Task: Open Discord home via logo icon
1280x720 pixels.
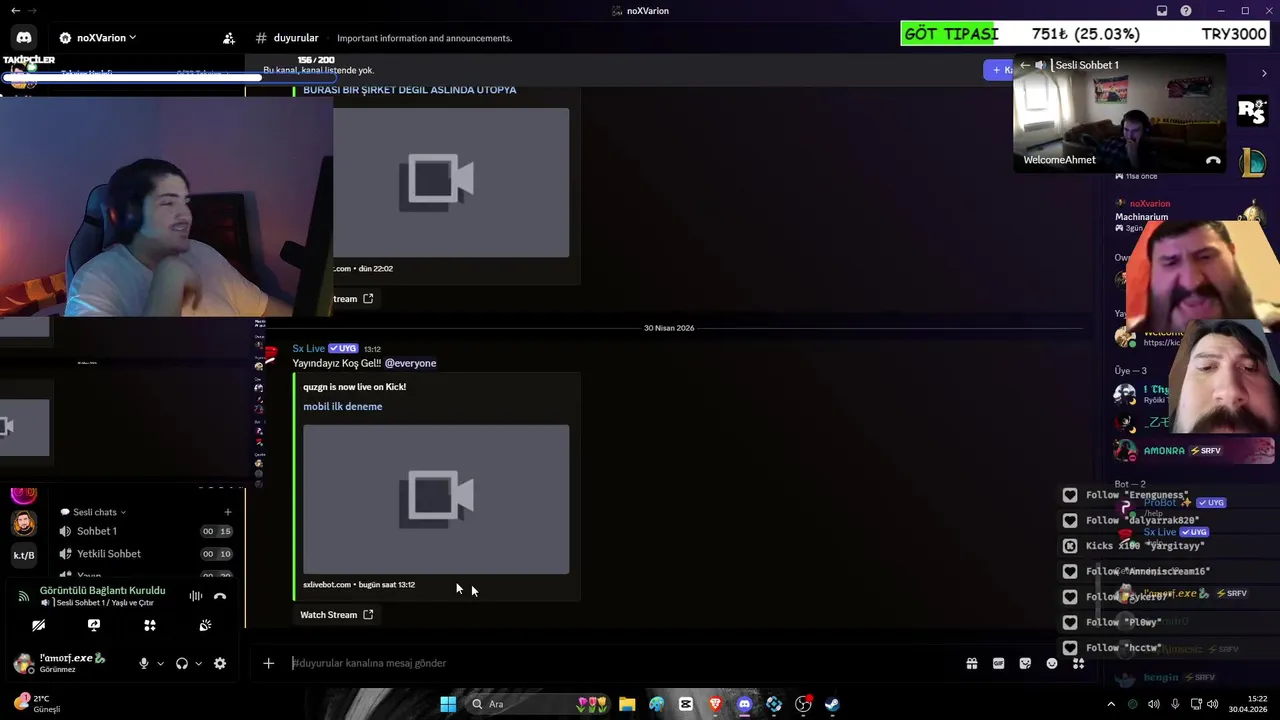Action: pyautogui.click(x=24, y=38)
